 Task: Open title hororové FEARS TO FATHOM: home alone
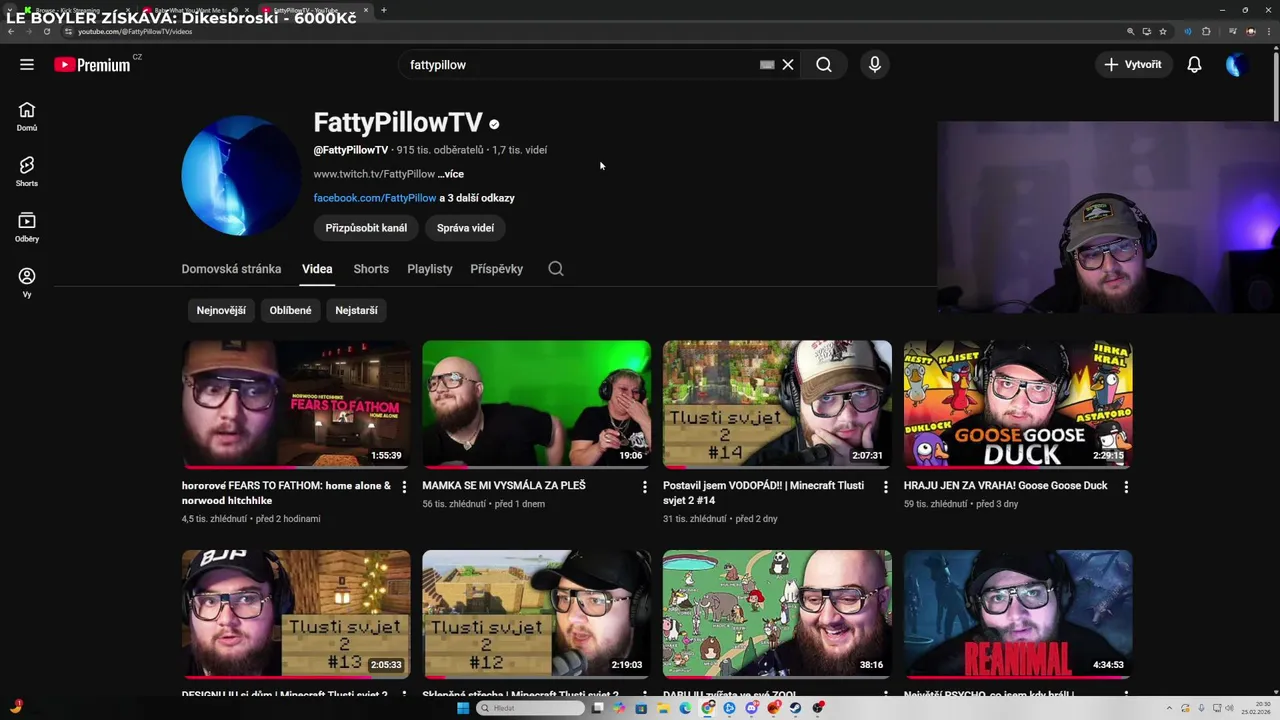[x=286, y=493]
